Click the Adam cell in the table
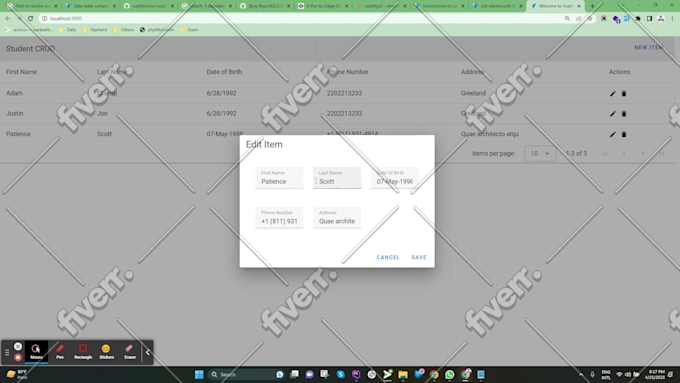The width and height of the screenshot is (680, 383). 14,93
